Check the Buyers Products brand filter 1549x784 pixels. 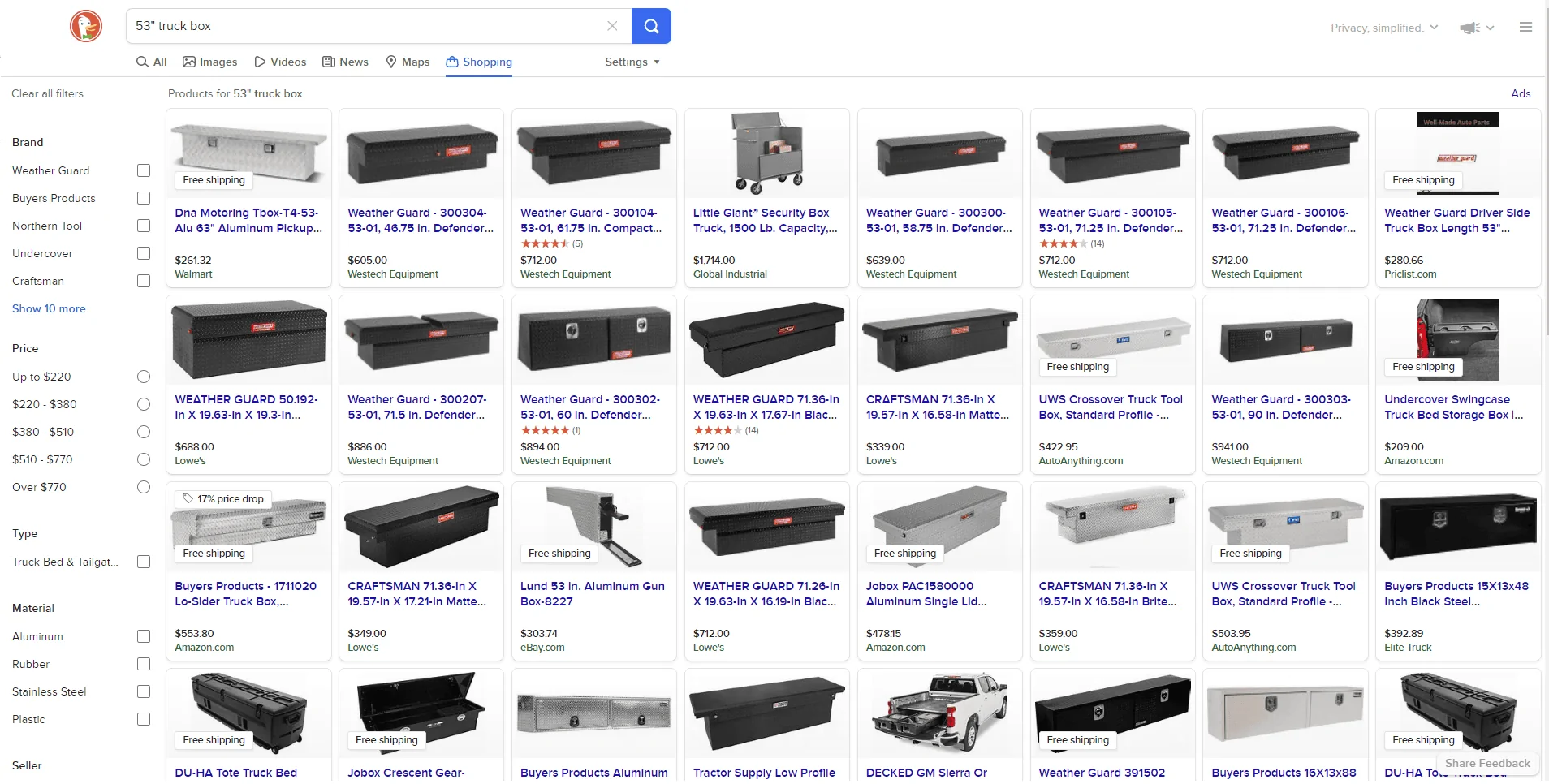click(x=144, y=198)
